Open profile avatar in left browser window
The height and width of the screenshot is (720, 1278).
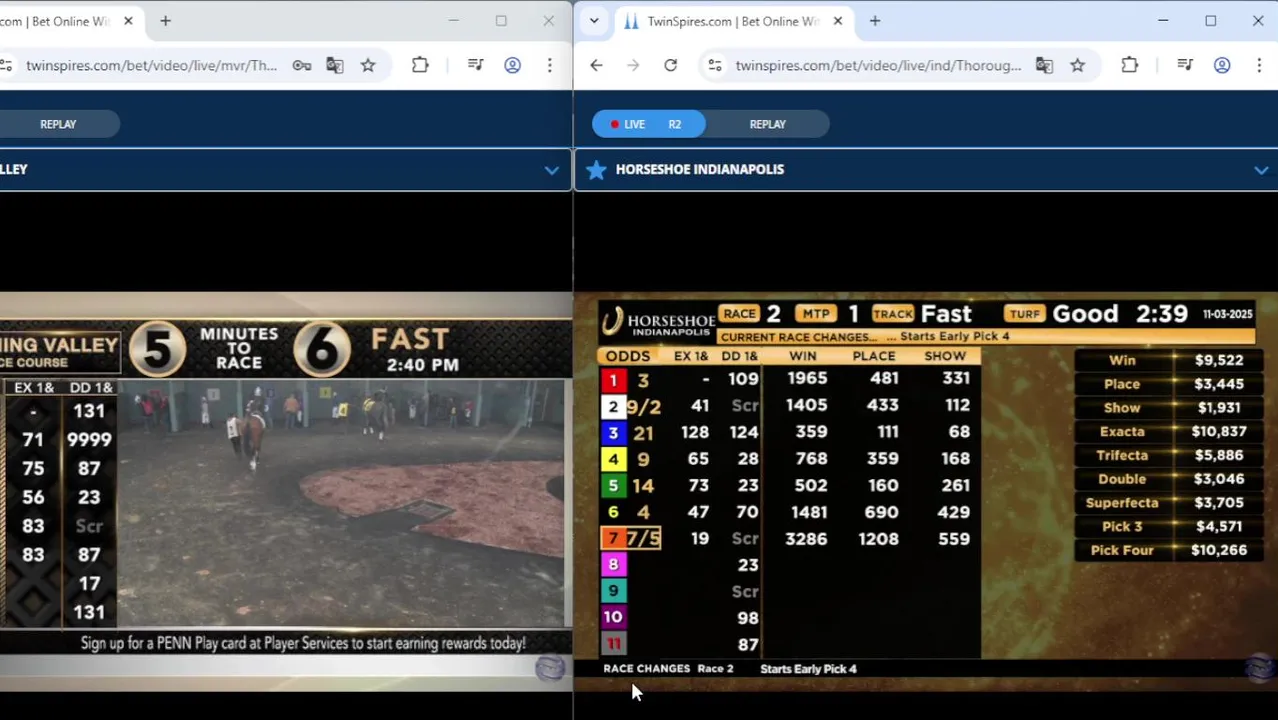(512, 65)
